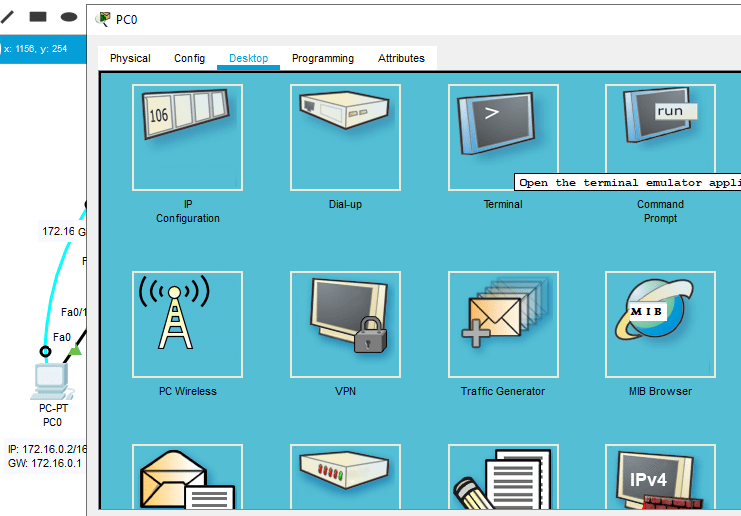This screenshot has height=516, width=741.
Task: Click the MIB Browser label
Action: [x=660, y=391]
